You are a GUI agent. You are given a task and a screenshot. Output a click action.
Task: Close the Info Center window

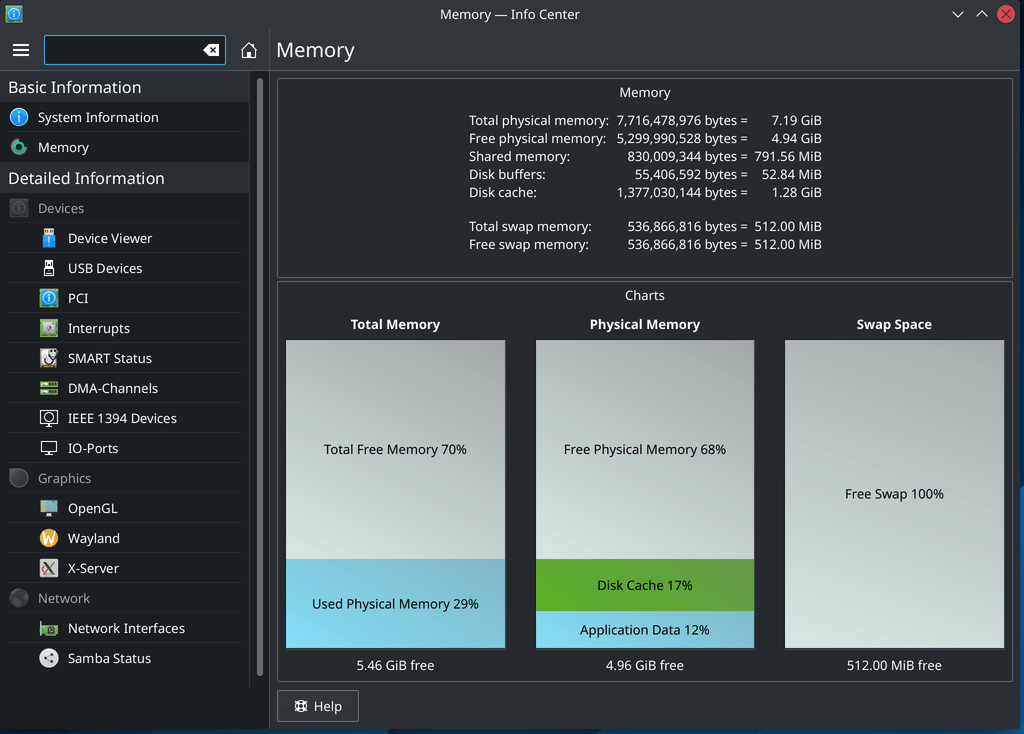1006,14
